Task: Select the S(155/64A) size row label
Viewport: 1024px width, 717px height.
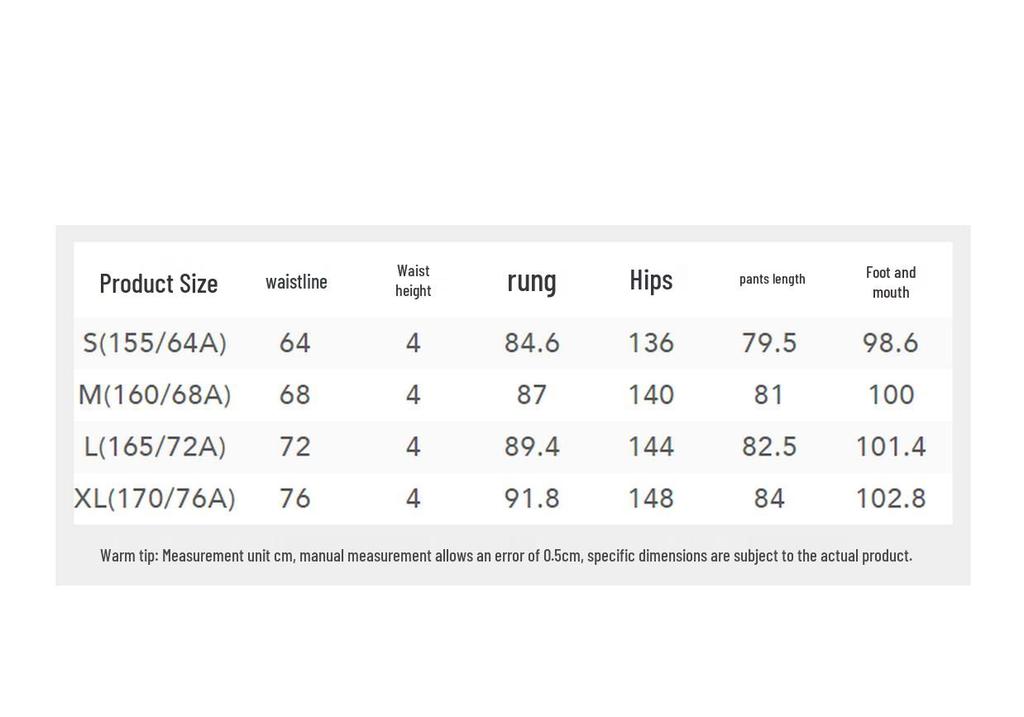Action: coord(155,343)
